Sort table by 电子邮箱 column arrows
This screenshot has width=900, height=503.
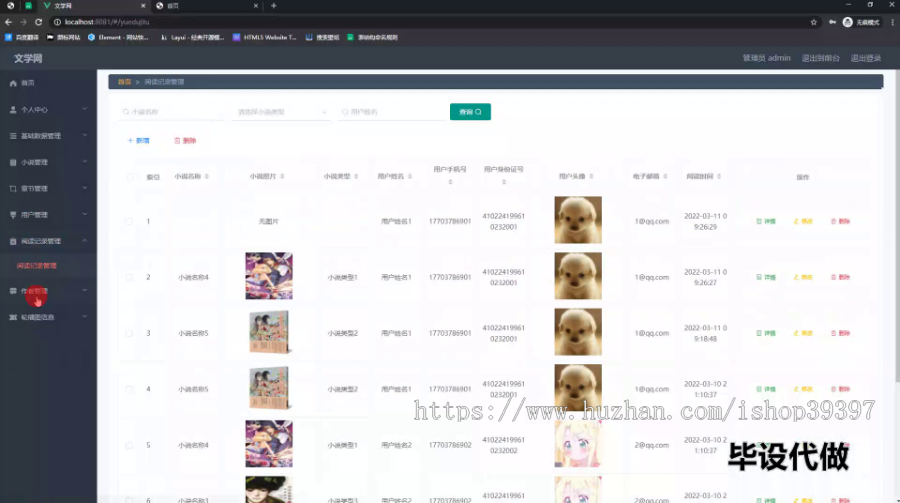(x=665, y=176)
